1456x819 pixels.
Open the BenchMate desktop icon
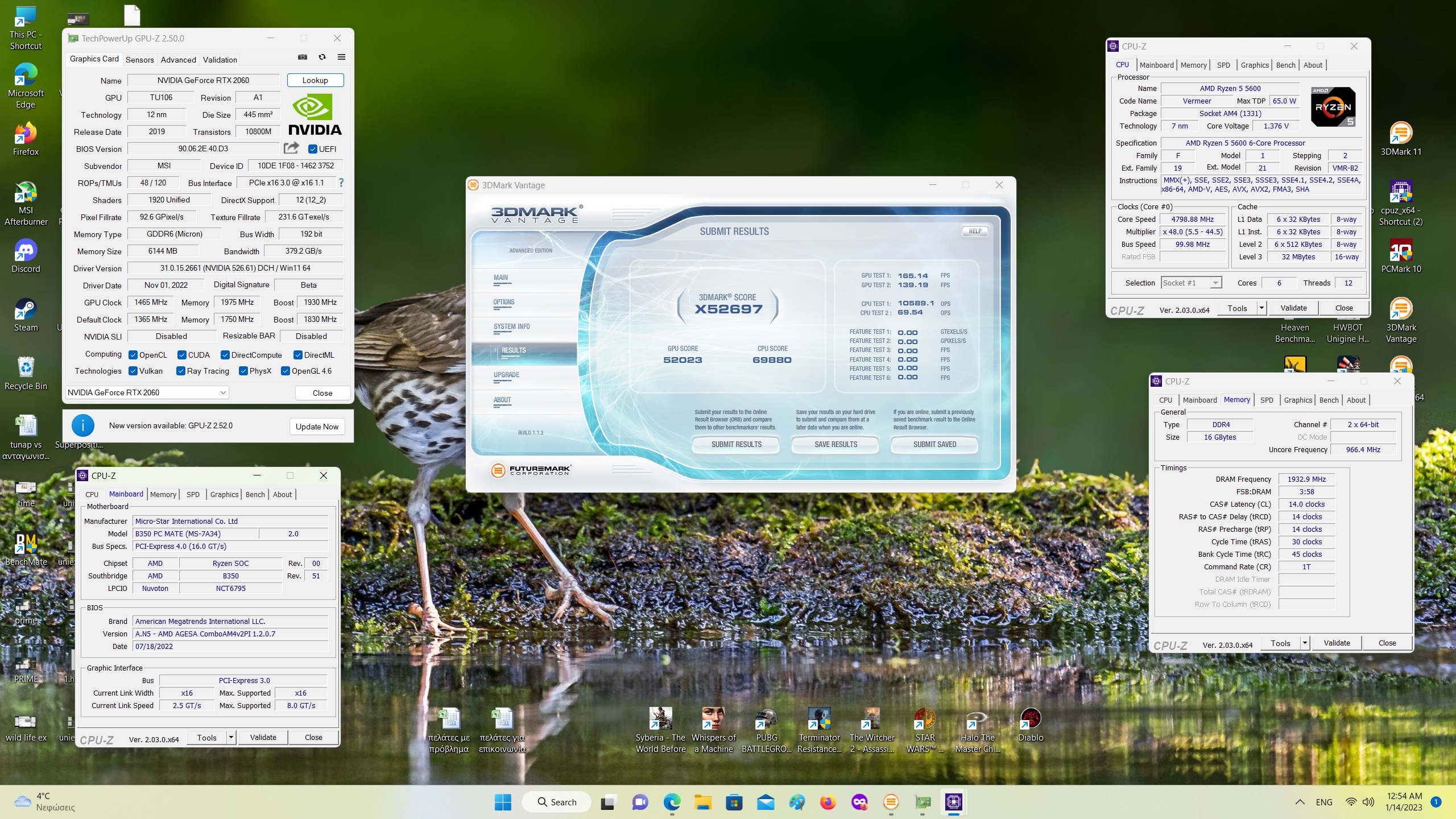pyautogui.click(x=26, y=549)
